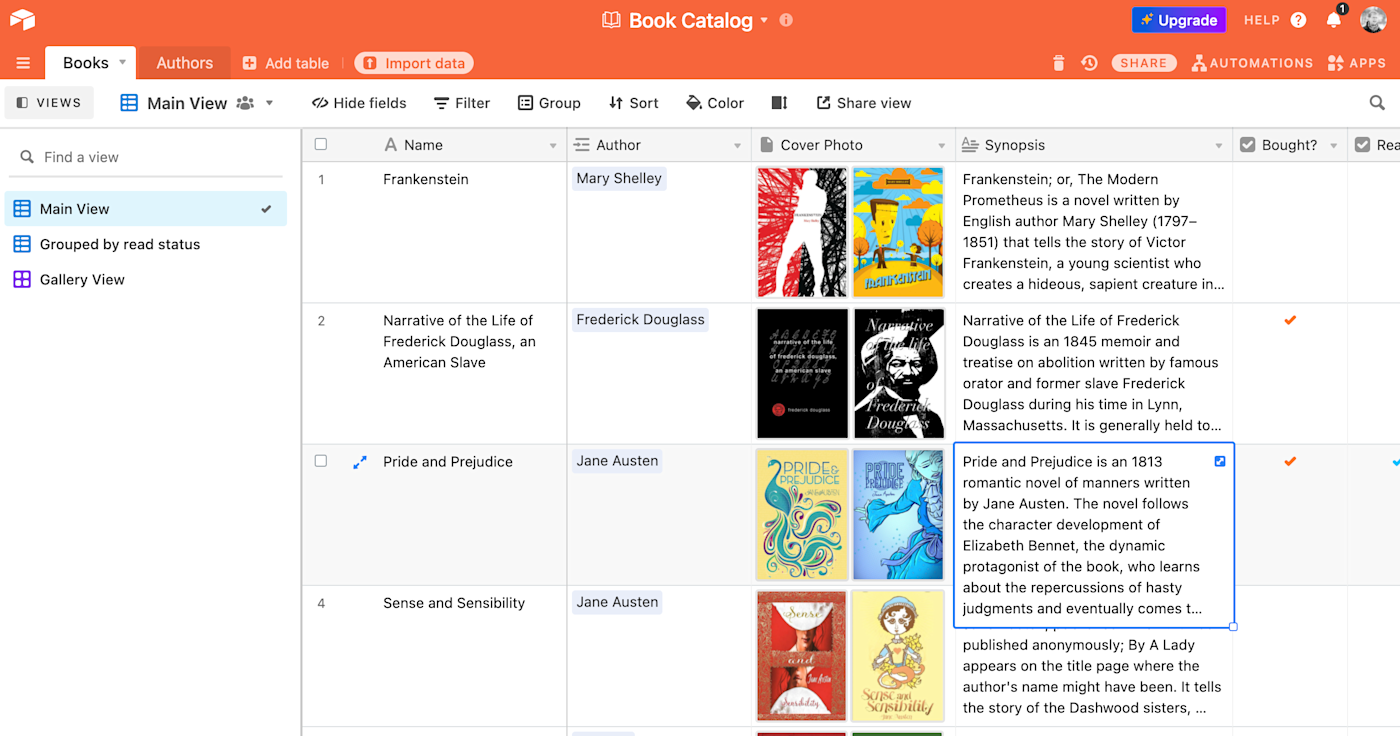The width and height of the screenshot is (1400, 736).
Task: Tick the select-all rows checkbox
Action: pos(321,145)
